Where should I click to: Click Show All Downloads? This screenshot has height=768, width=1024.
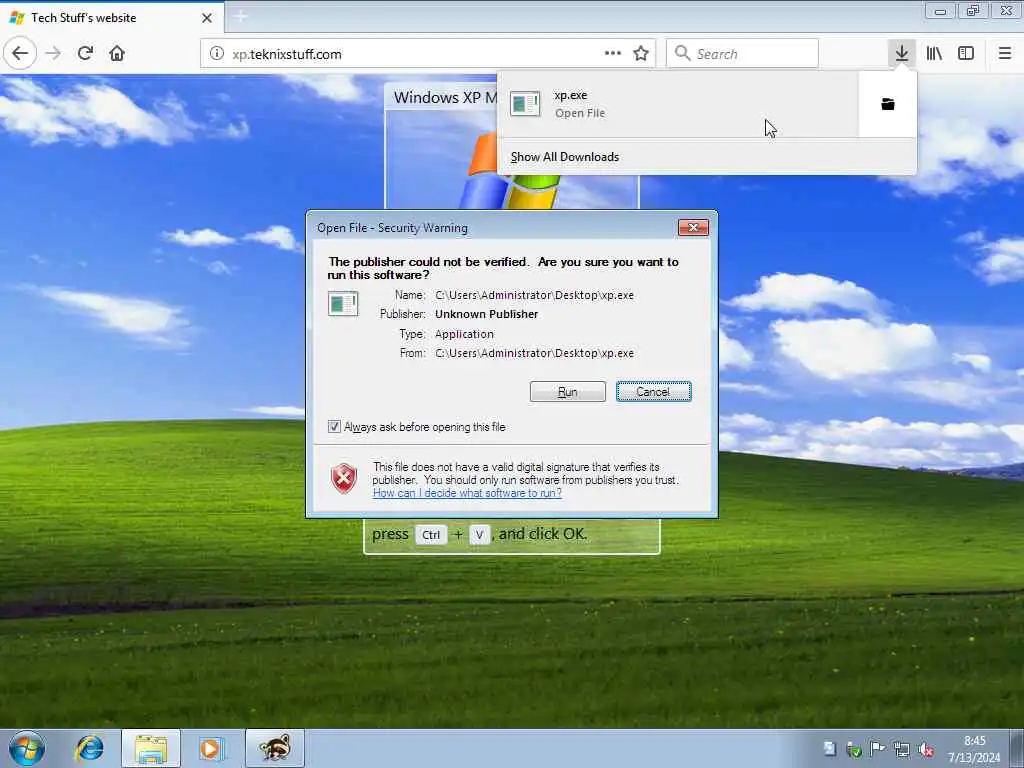[x=565, y=157]
